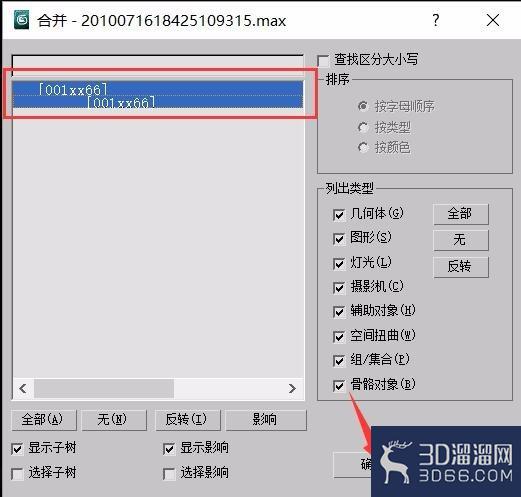Click the list's right scroll arrow

[292, 388]
